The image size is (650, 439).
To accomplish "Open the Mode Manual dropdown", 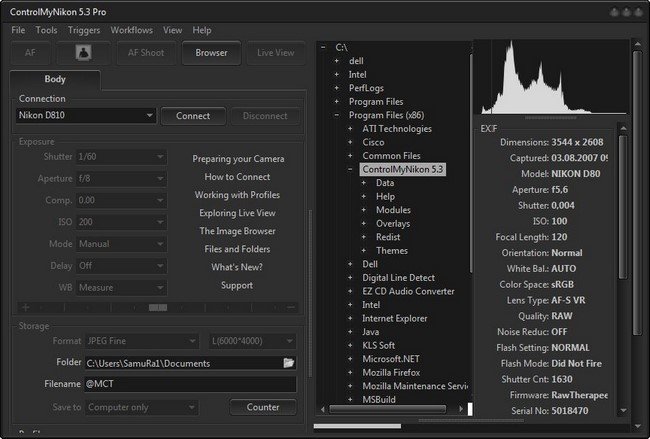I will click(x=121, y=244).
